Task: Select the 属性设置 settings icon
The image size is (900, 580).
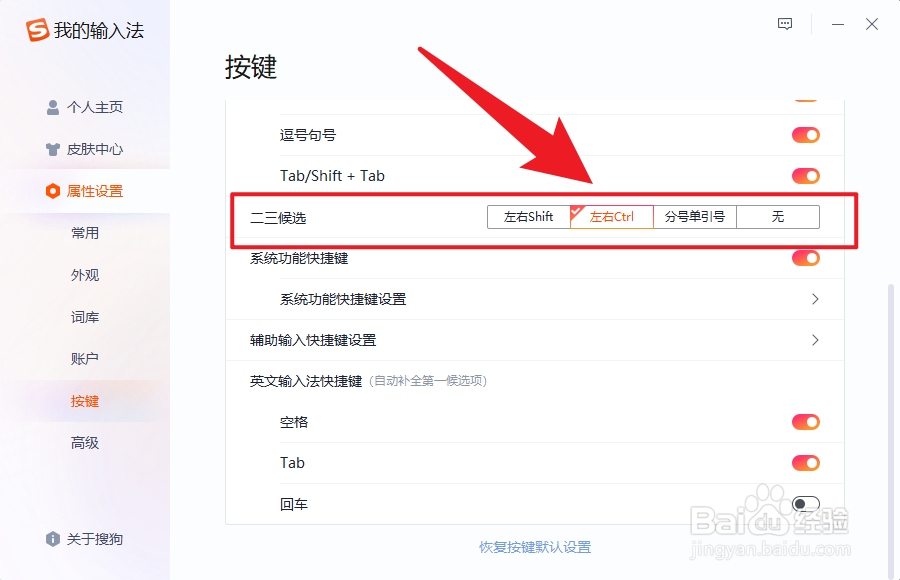Action: pyautogui.click(x=55, y=191)
